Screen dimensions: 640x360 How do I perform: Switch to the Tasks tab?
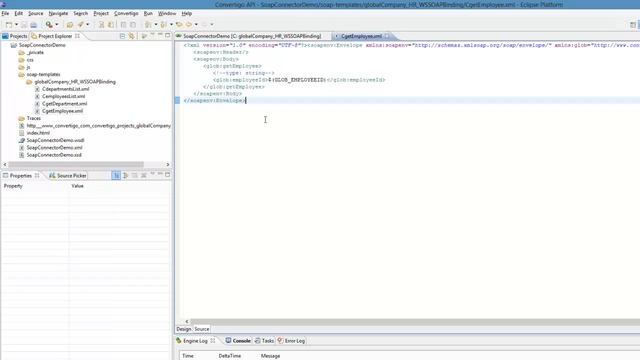point(264,341)
